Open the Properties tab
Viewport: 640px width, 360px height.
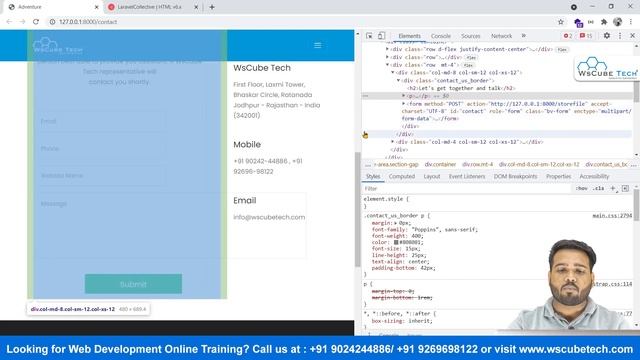558,176
